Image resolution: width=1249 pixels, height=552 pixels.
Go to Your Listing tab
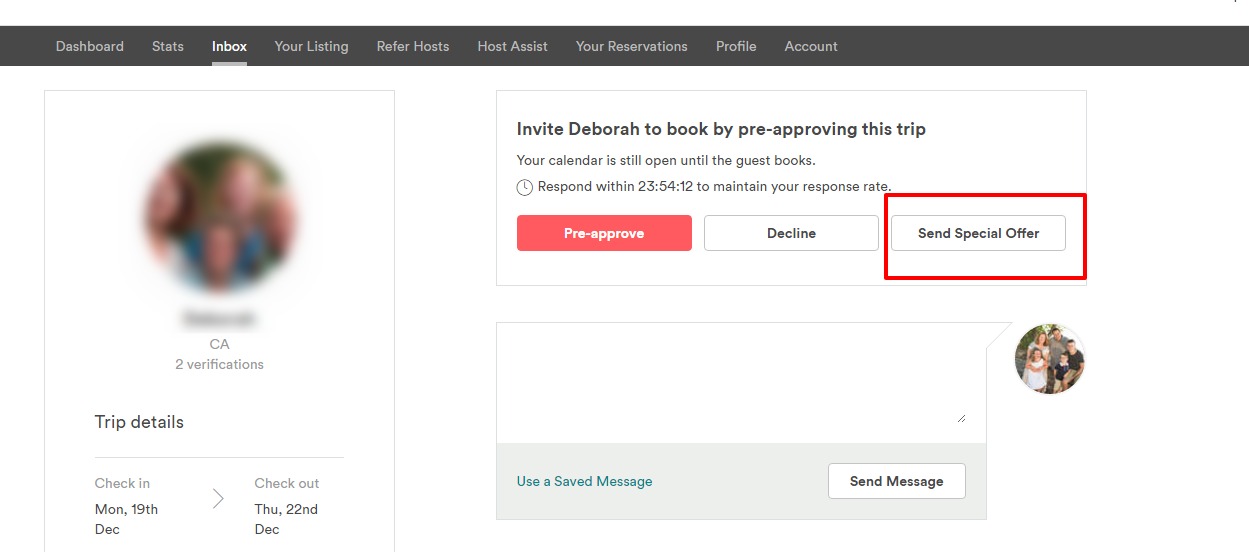point(311,46)
